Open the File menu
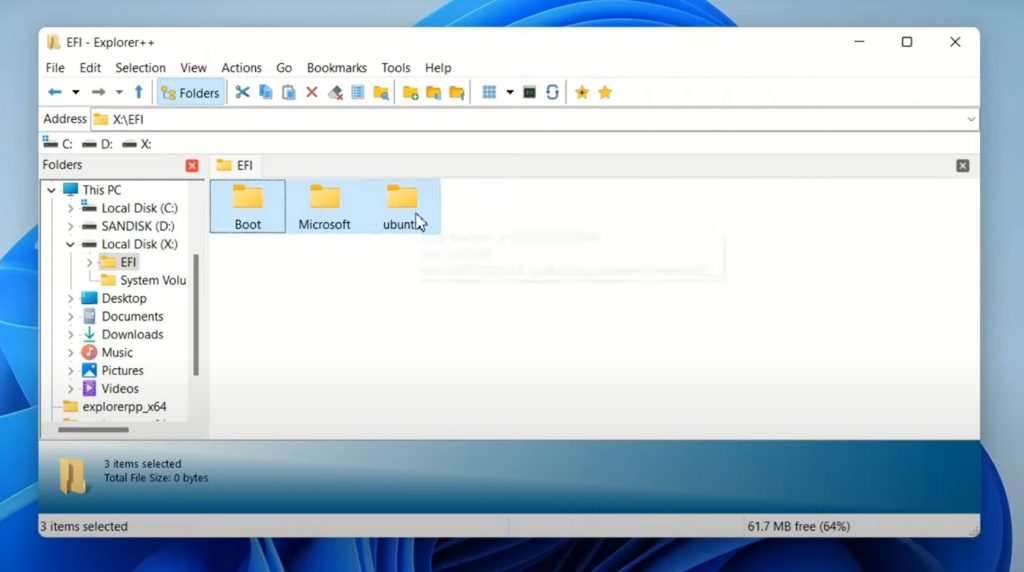Viewport: 1024px width, 572px height. [x=55, y=68]
